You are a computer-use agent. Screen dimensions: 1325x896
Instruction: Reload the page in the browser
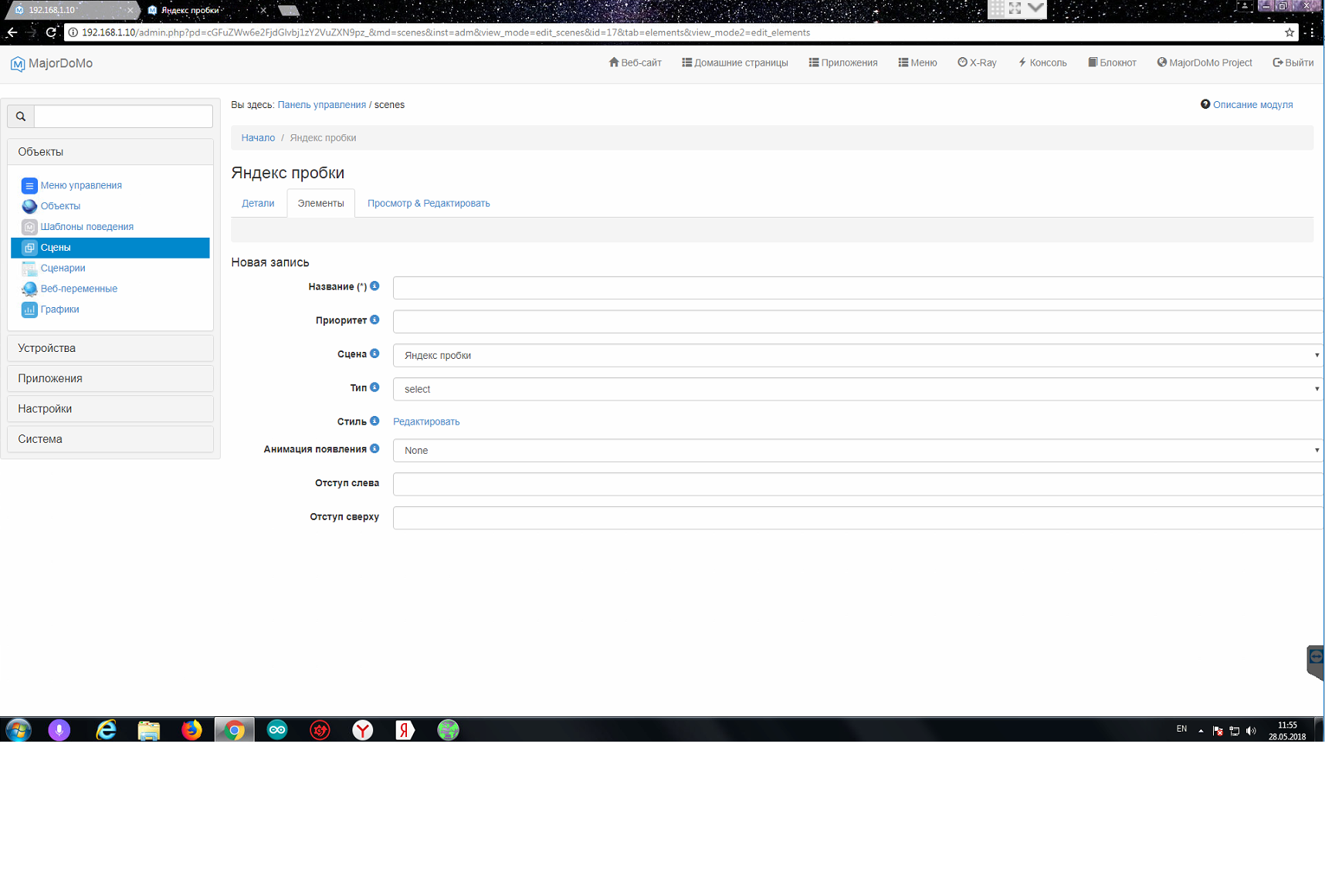51,32
